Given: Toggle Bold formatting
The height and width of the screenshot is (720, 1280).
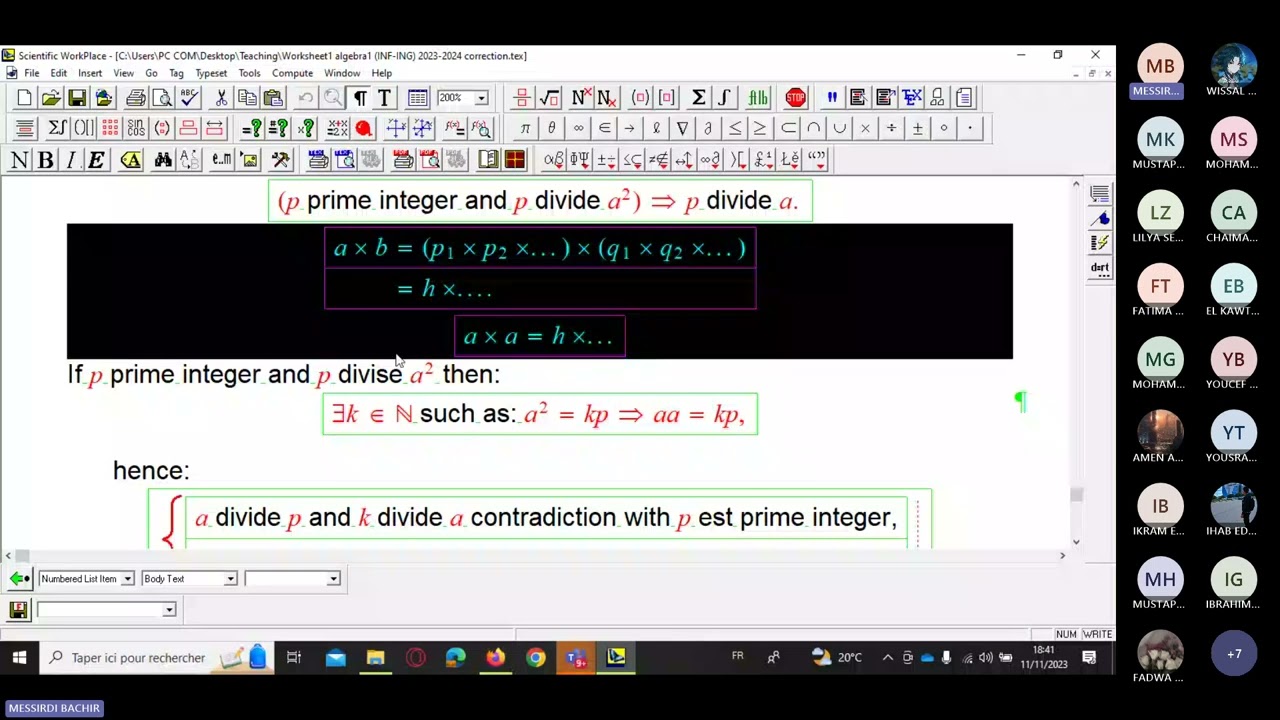Looking at the screenshot, I should point(45,160).
